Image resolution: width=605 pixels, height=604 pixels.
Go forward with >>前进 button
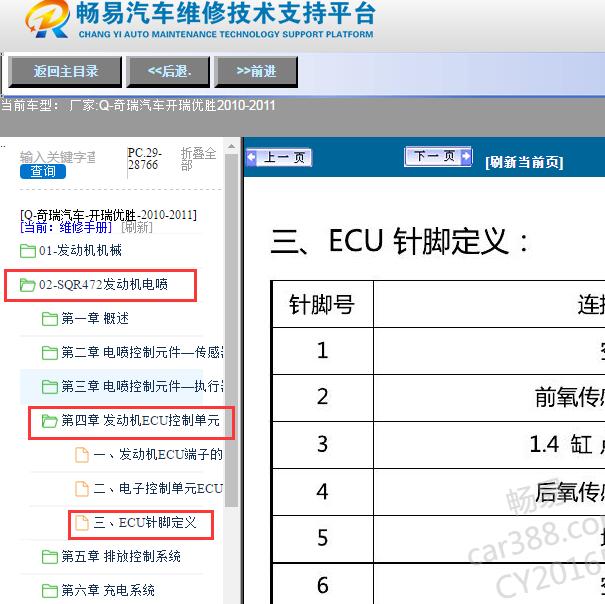coord(256,72)
